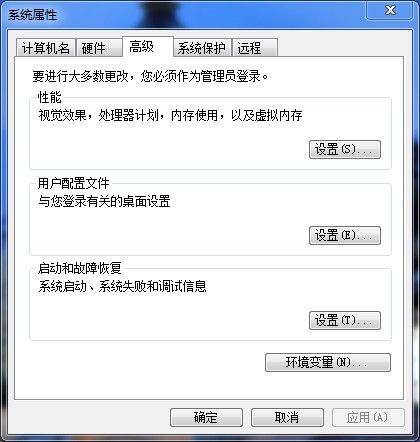Click the 启动和故障恢复 group heading
Image resolution: width=420 pixels, height=442 pixels.
(x=79, y=269)
